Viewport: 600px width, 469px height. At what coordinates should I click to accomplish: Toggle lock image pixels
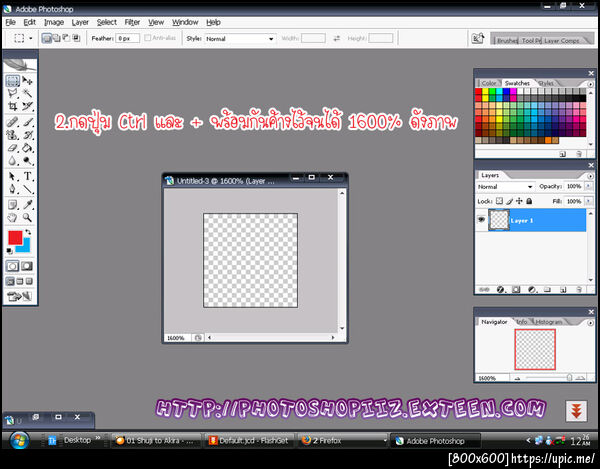coord(509,201)
